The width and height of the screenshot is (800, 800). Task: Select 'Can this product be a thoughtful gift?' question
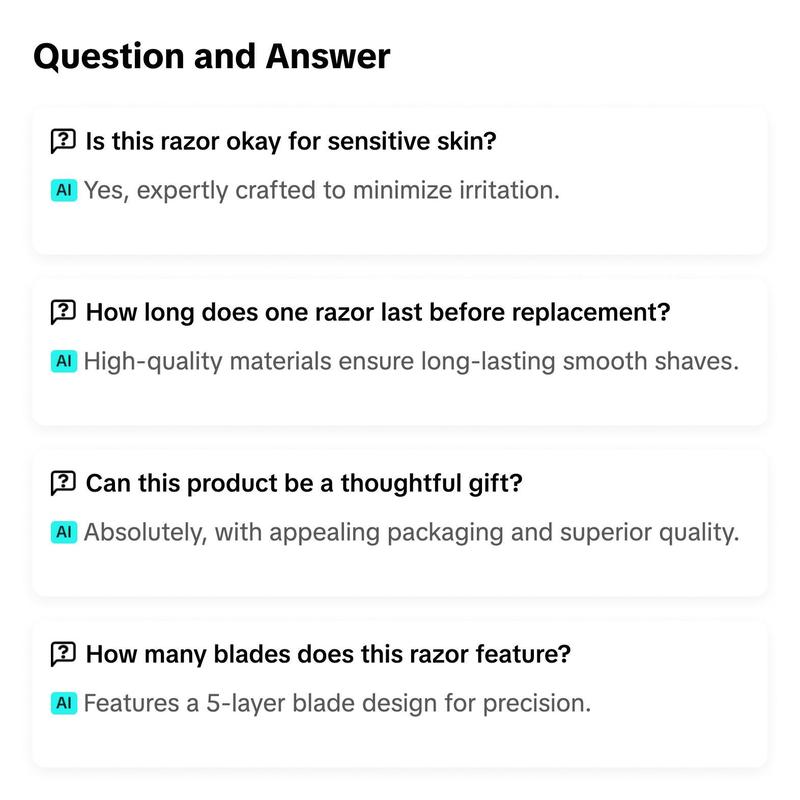pyautogui.click(x=304, y=483)
